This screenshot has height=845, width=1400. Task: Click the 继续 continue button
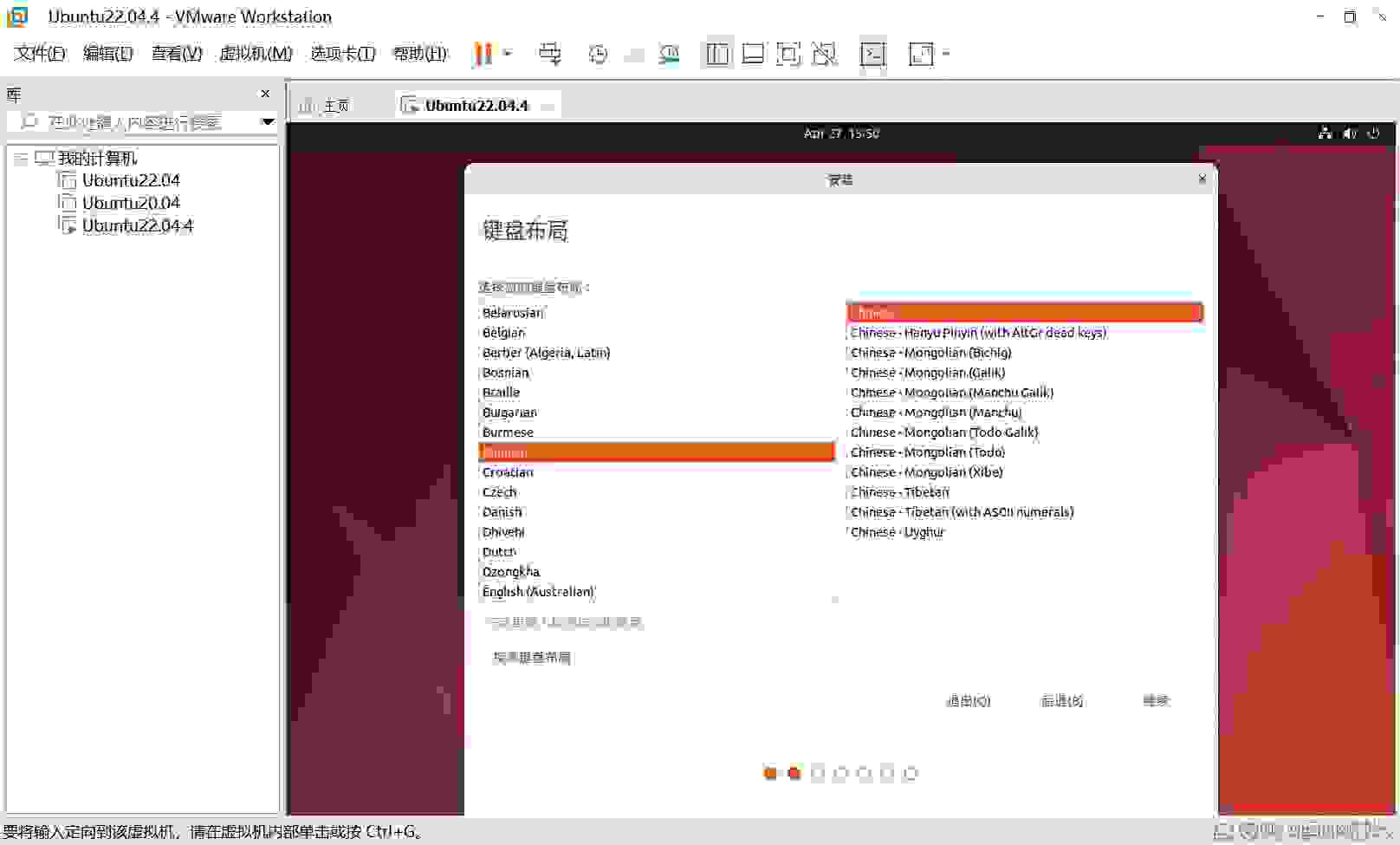1156,701
